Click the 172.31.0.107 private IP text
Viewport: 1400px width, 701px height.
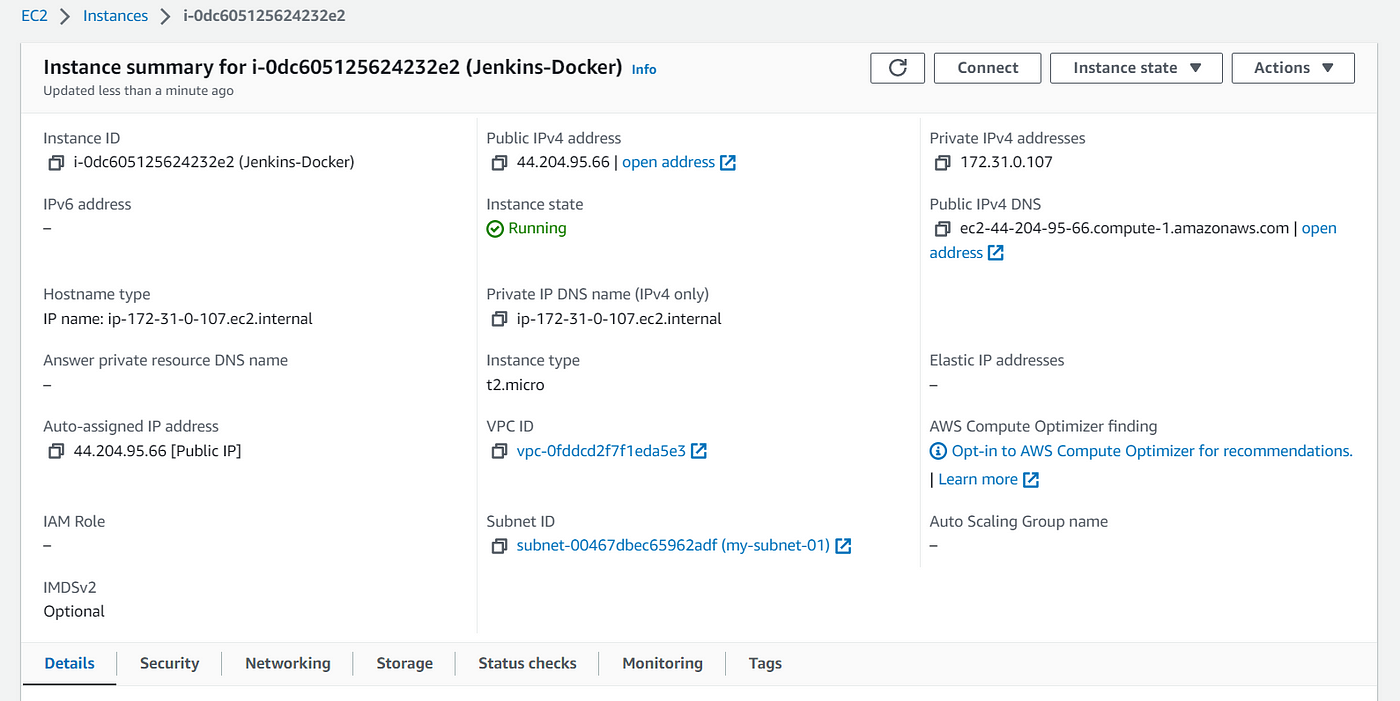[1006, 162]
